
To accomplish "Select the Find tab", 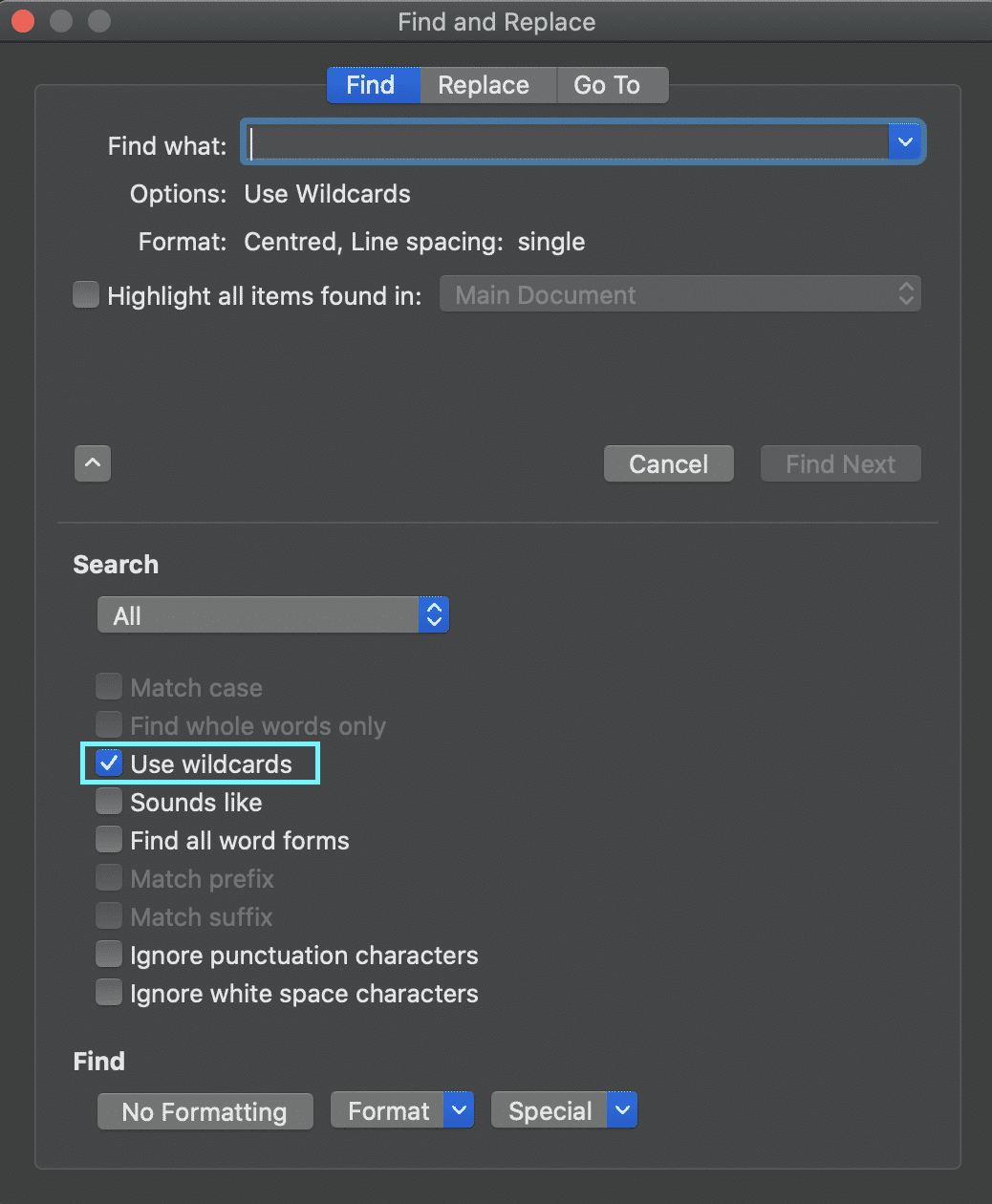I will [x=371, y=85].
